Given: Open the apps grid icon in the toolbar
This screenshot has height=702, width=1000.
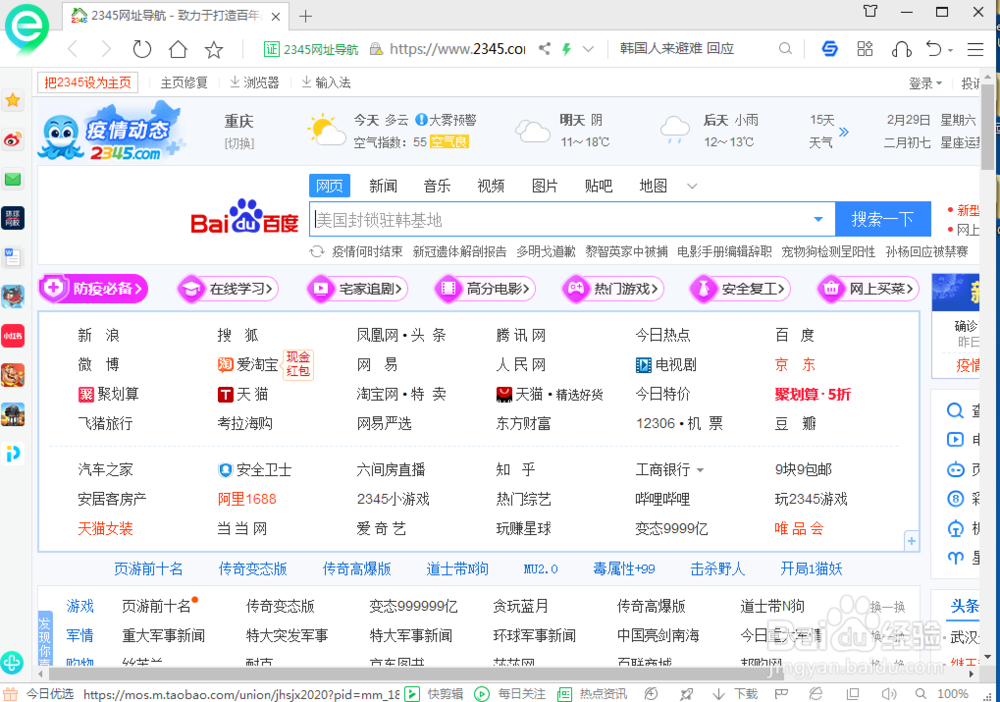Looking at the screenshot, I should pyautogui.click(x=864, y=48).
